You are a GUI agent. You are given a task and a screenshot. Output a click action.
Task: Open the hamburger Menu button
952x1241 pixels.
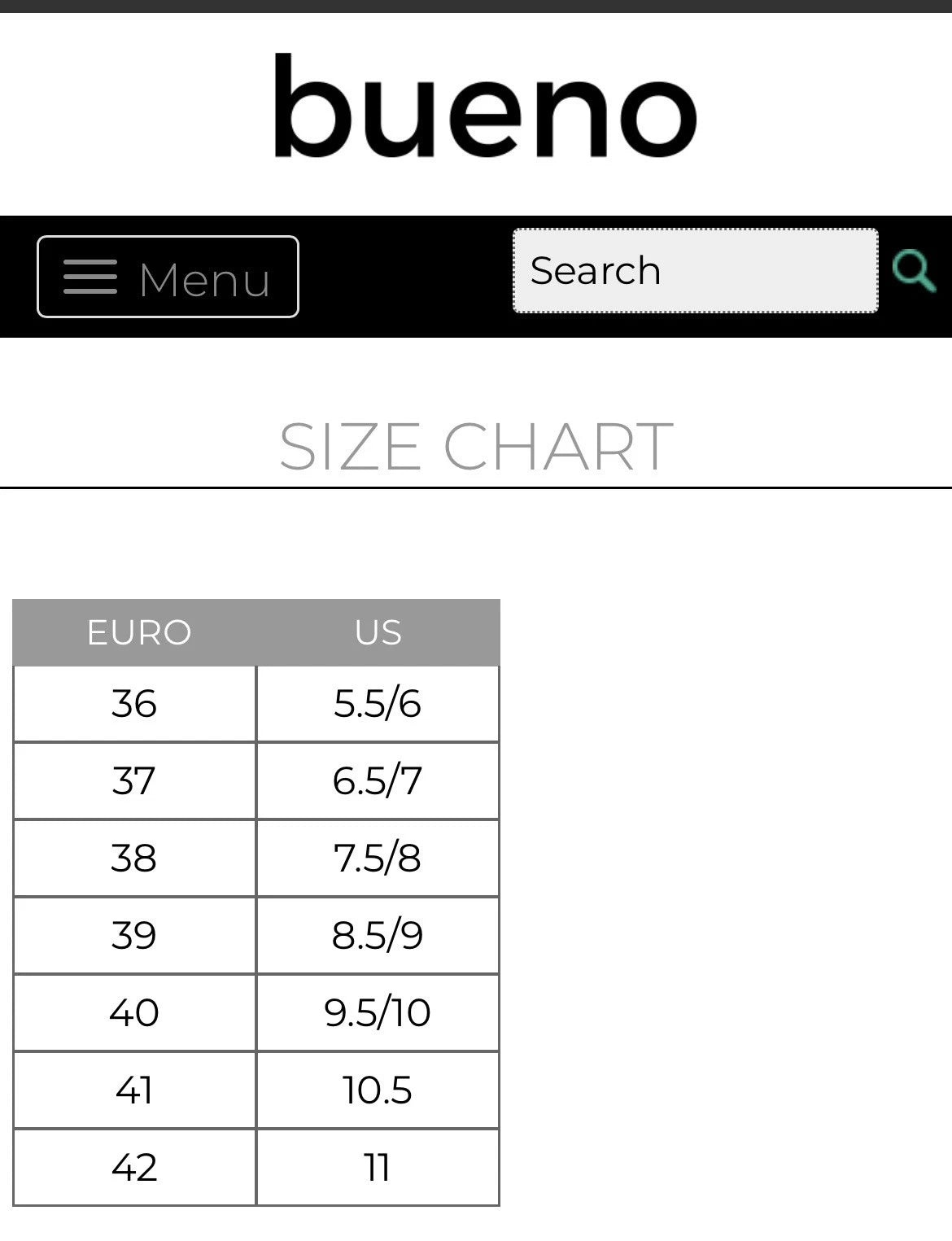168,277
